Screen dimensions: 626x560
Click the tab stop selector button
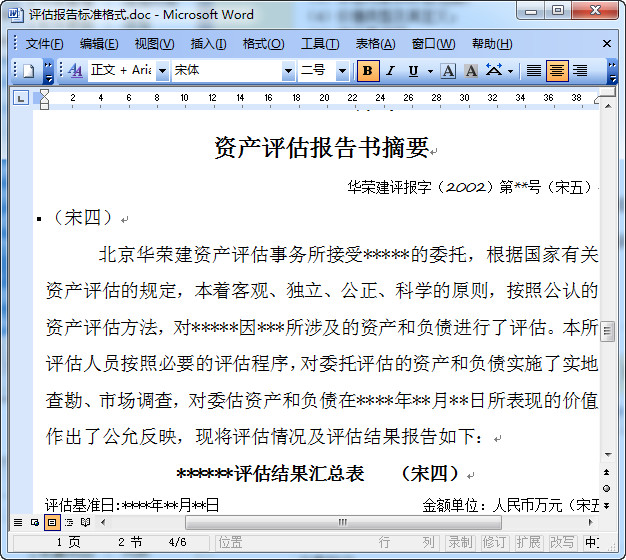click(21, 98)
